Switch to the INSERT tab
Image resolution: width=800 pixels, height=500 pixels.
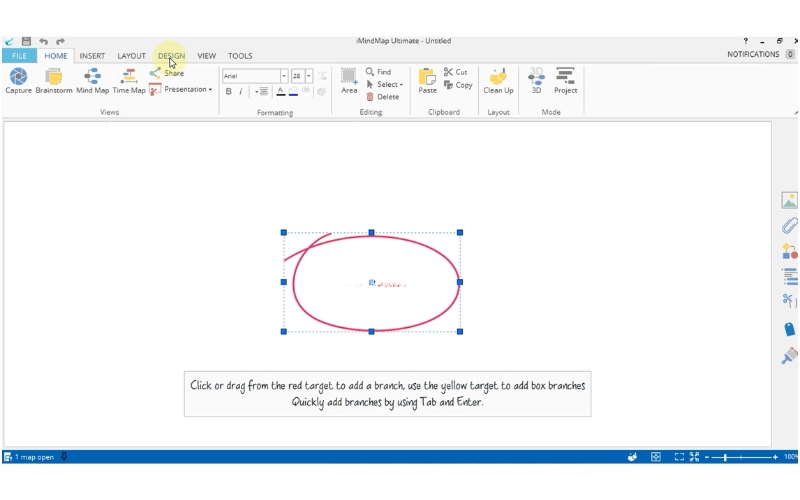click(x=92, y=56)
